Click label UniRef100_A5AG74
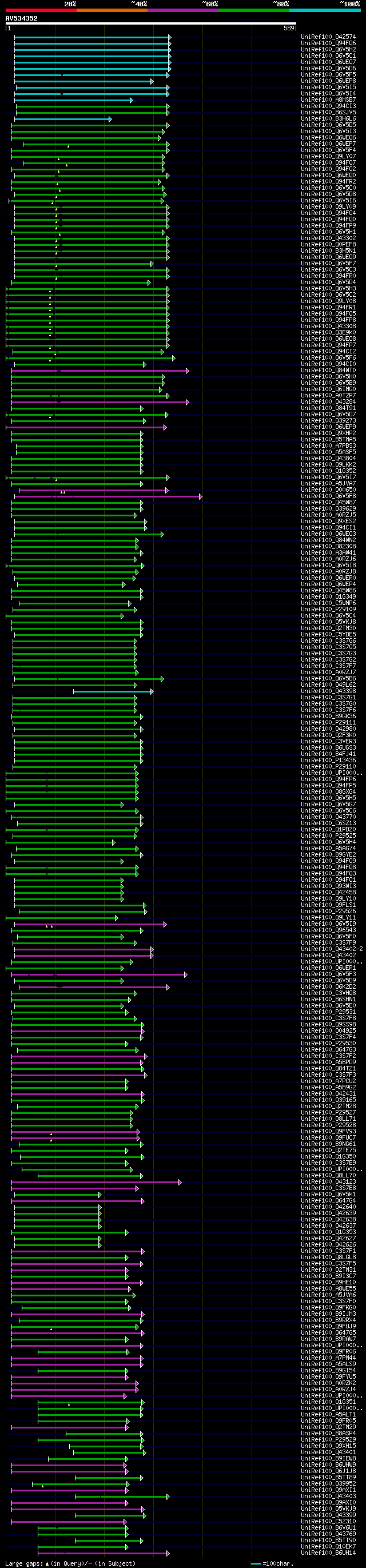 [329, 849]
